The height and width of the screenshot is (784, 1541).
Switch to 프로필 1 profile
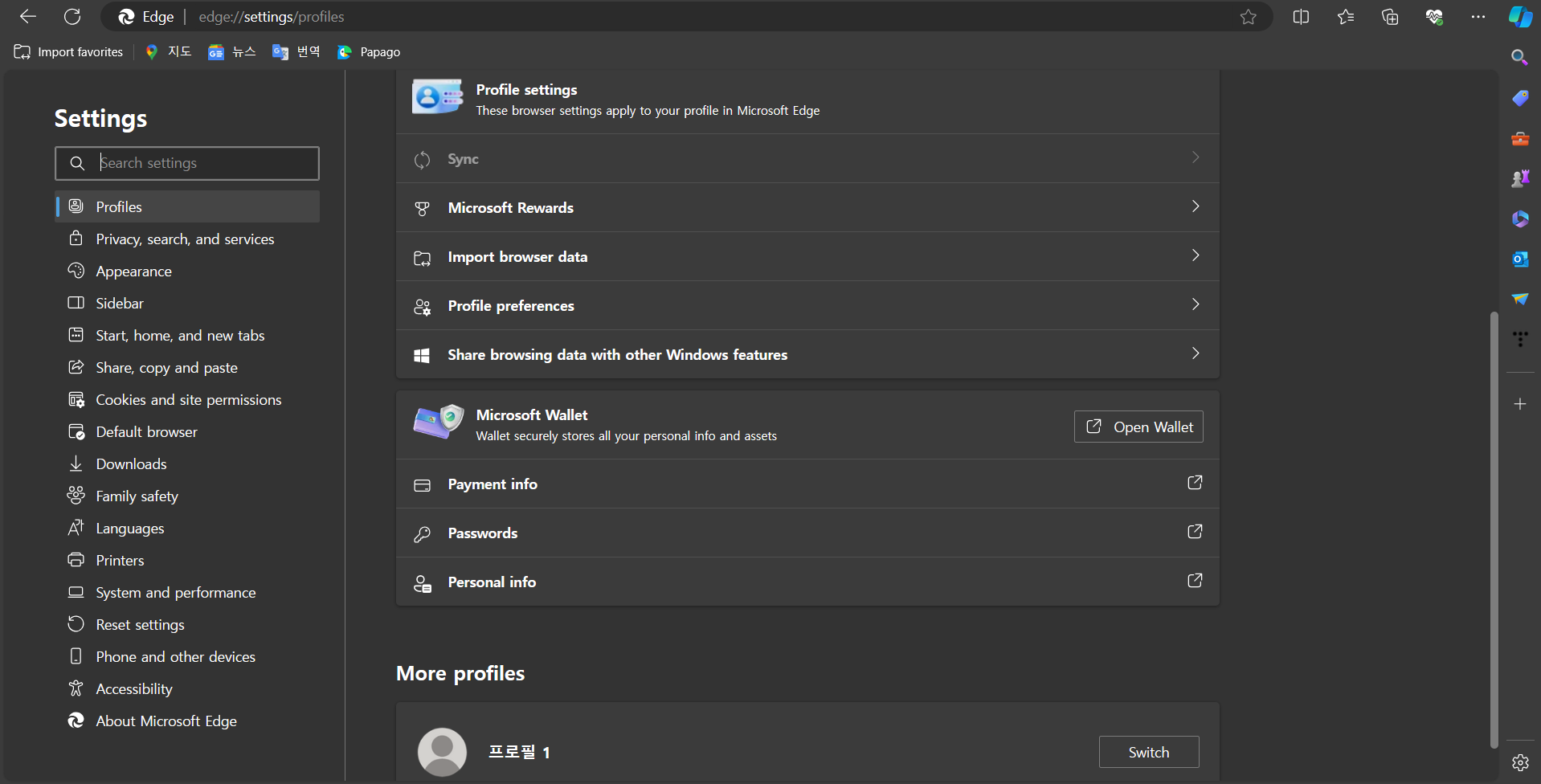pos(1149,752)
